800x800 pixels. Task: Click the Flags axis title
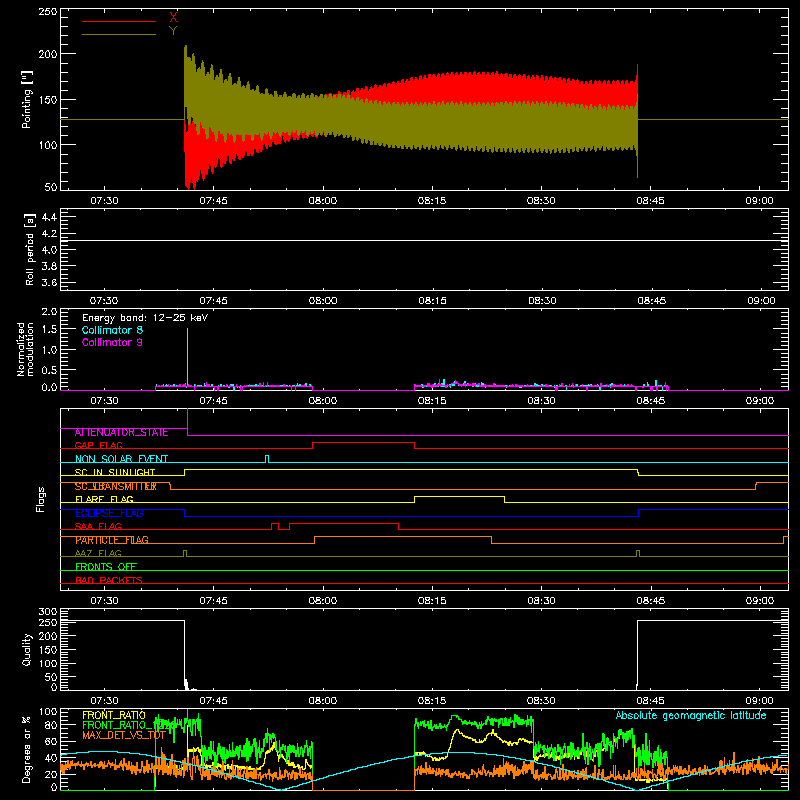(x=40, y=499)
